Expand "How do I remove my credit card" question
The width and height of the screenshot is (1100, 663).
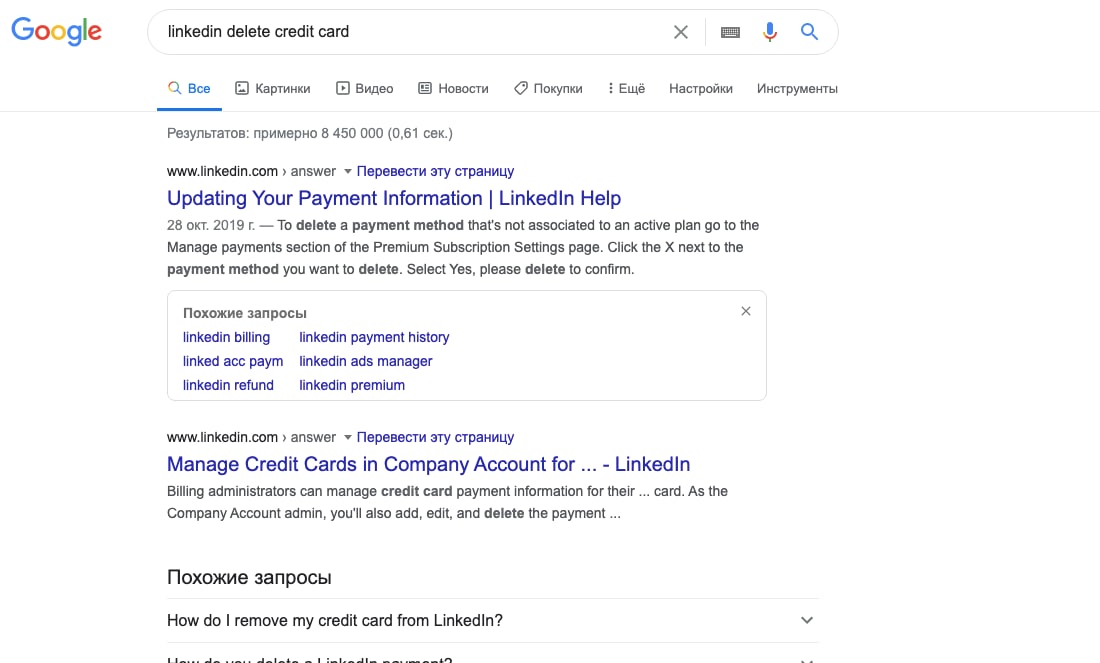(807, 620)
